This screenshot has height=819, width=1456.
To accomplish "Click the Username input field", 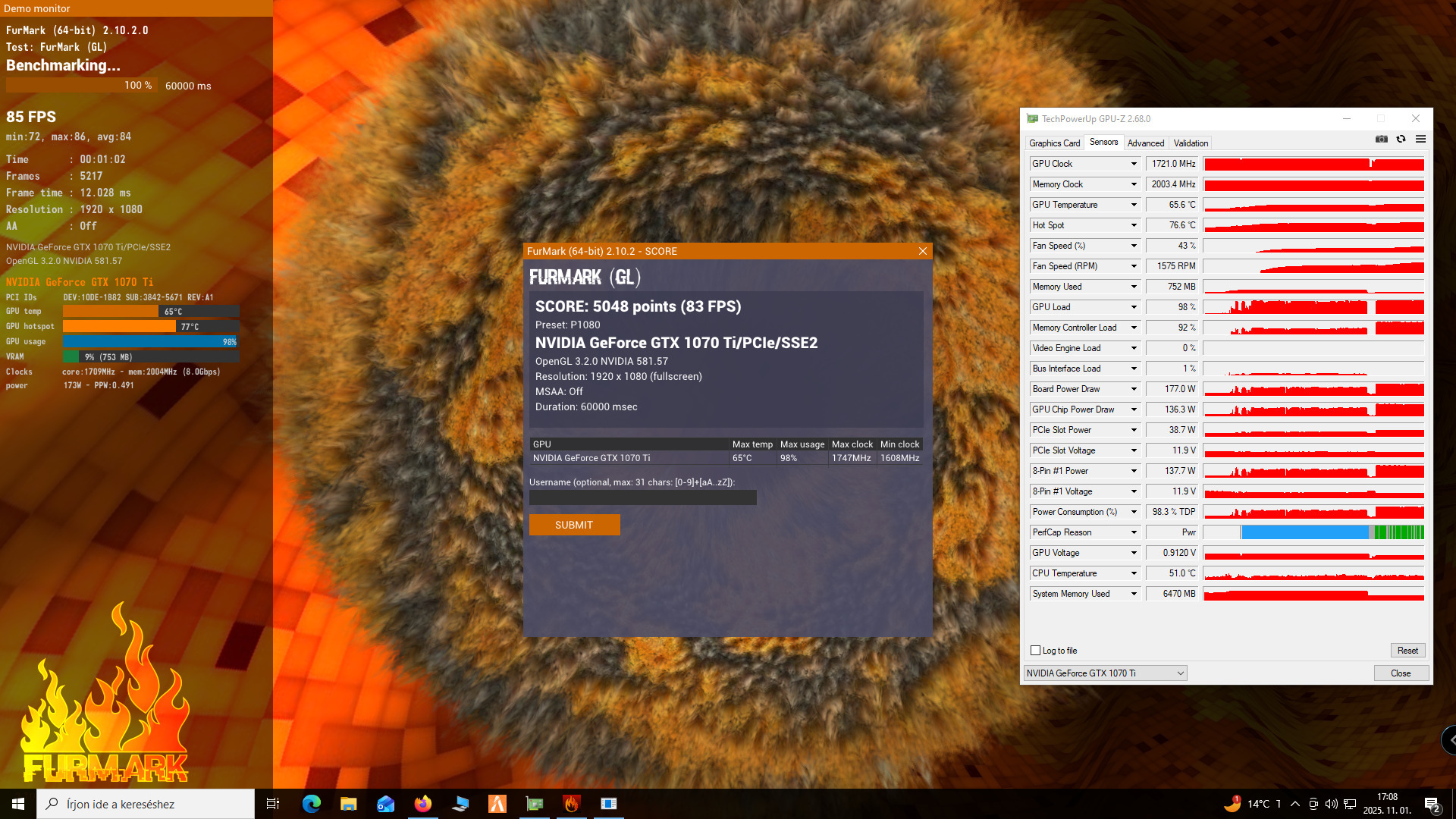I will (x=642, y=497).
